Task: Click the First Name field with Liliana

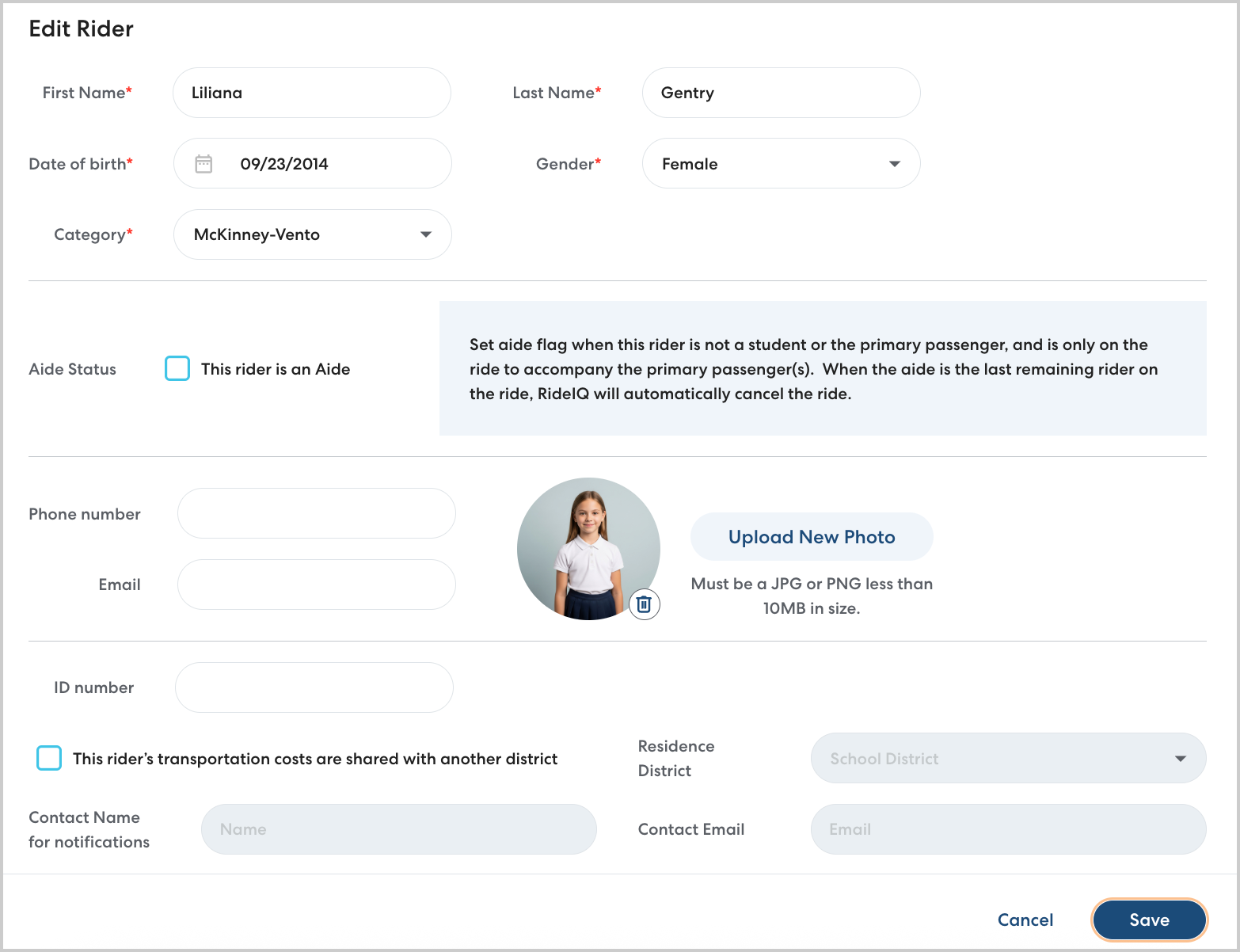Action: [x=311, y=93]
